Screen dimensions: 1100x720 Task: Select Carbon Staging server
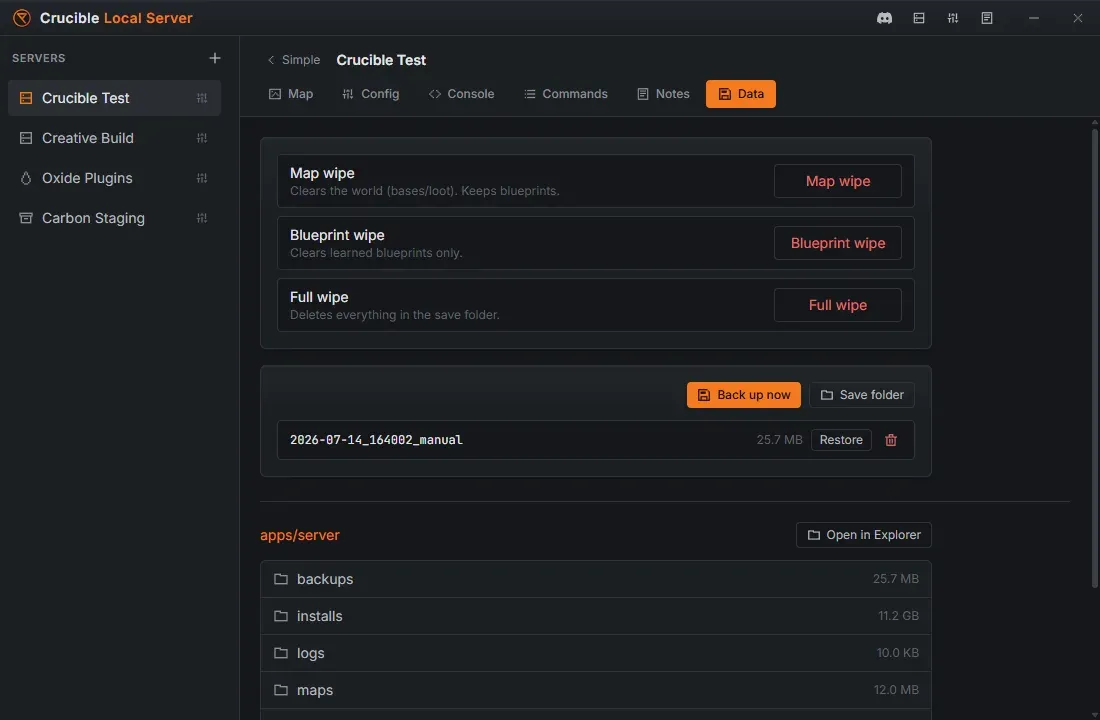coord(114,218)
